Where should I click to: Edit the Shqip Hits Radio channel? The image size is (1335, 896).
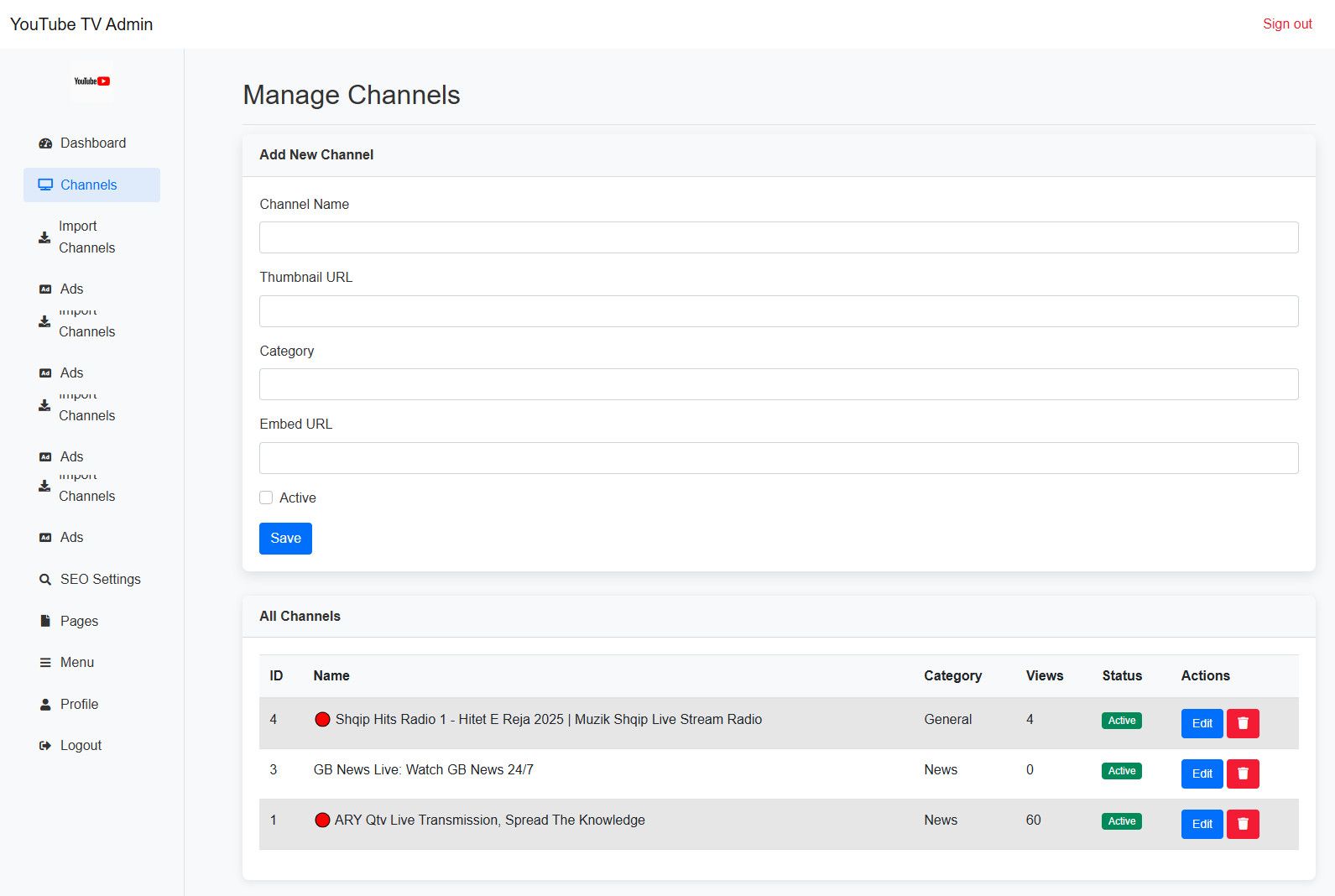(1202, 723)
